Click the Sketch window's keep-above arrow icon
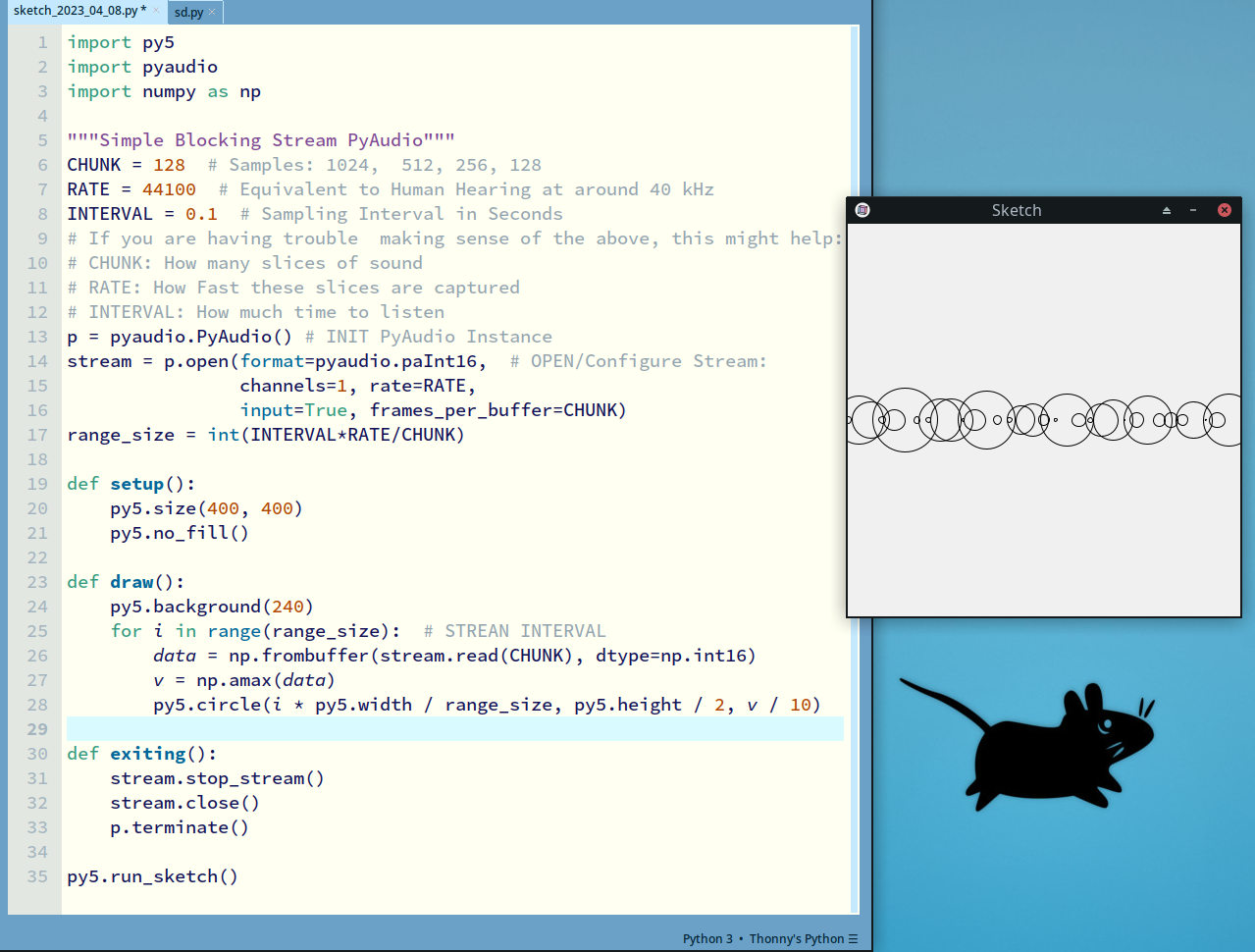This screenshot has height=952, width=1255. [1167, 210]
